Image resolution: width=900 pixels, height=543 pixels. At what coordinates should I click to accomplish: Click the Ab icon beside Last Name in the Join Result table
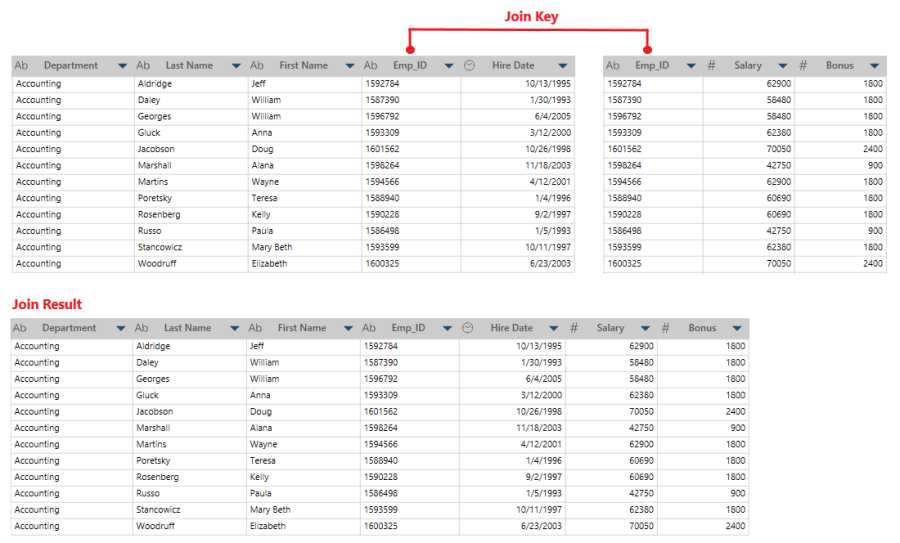[142, 328]
